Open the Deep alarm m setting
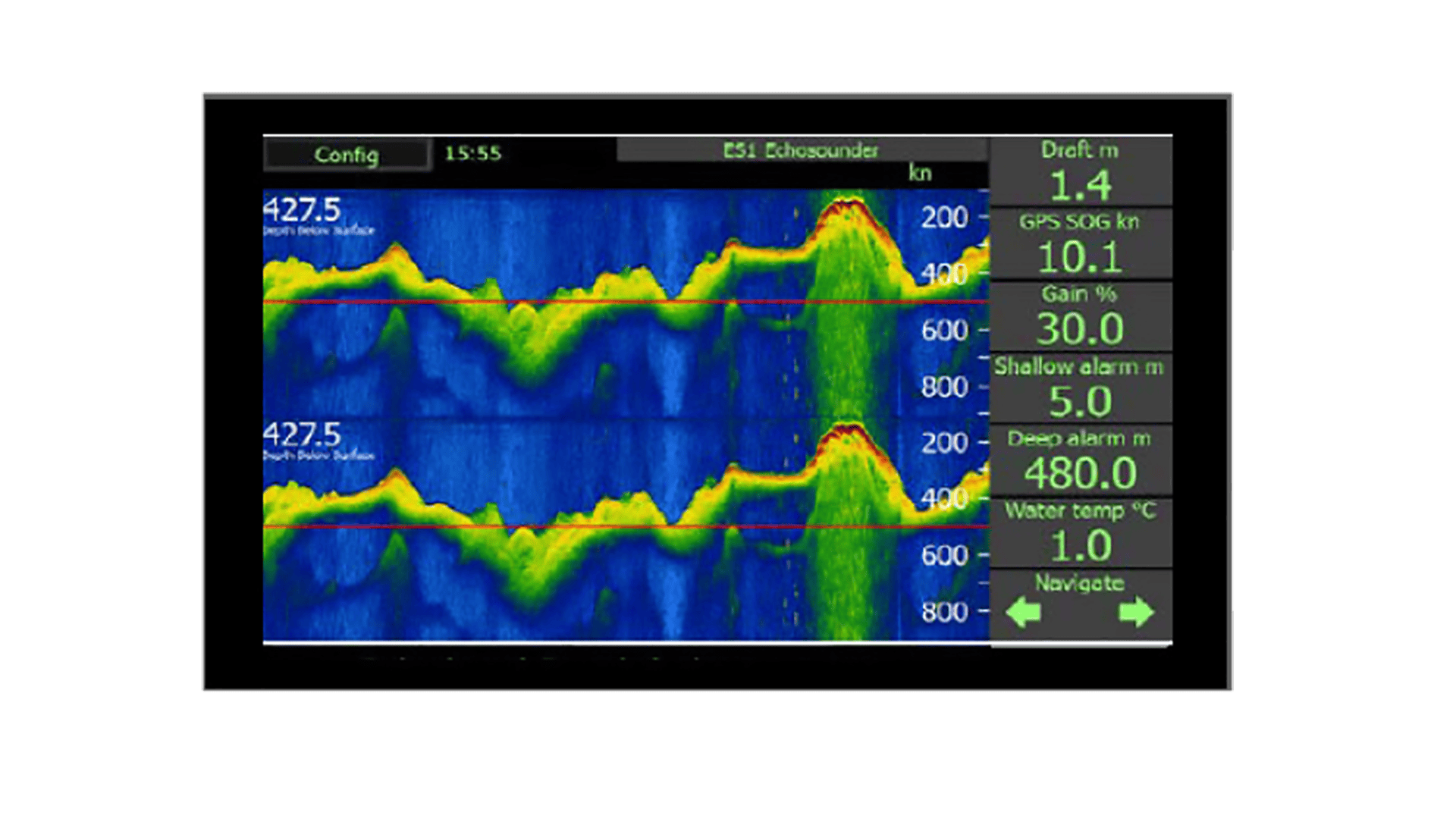The height and width of the screenshot is (819, 1456). point(1080,460)
